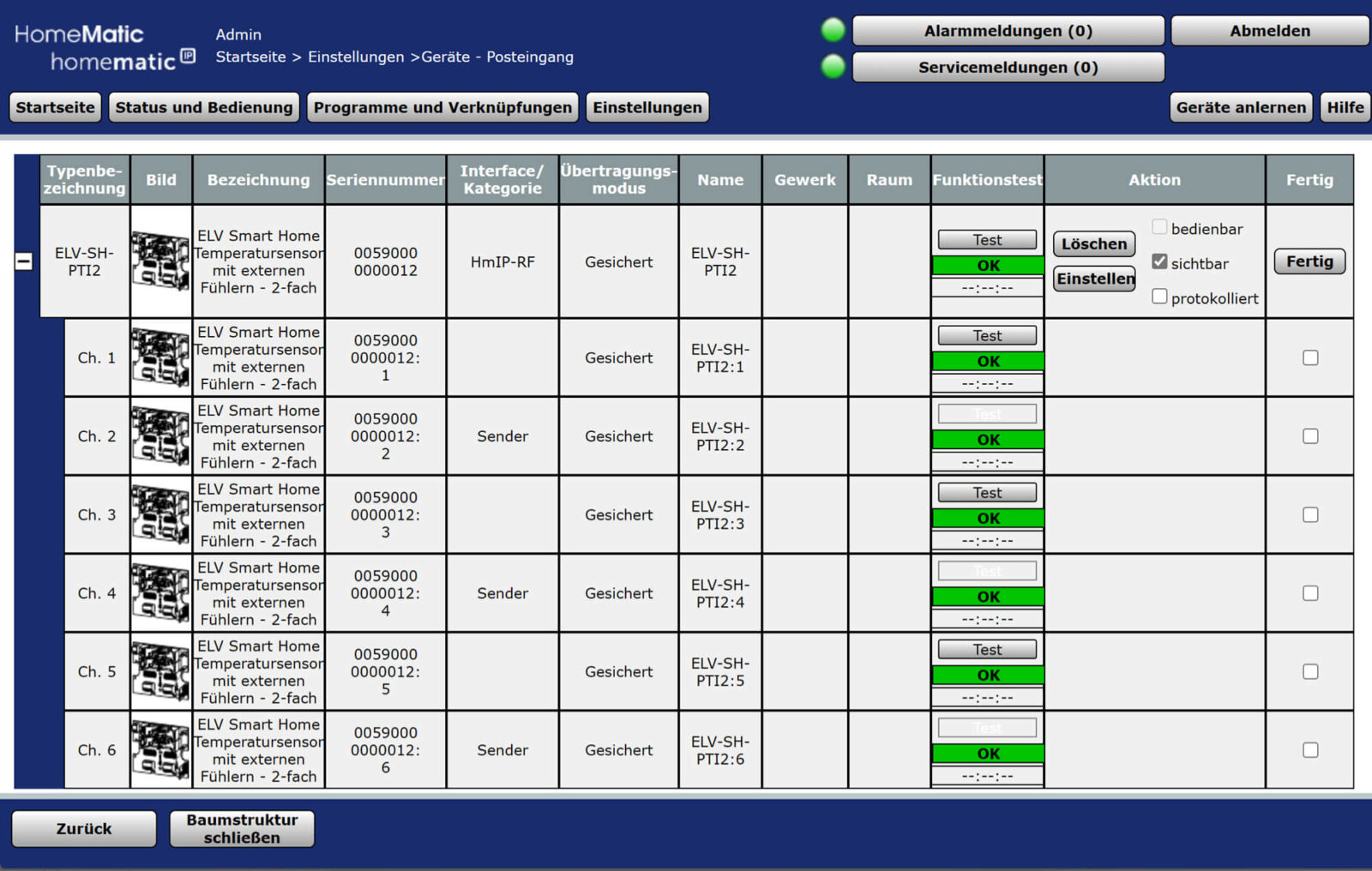Click the Ch. 6 device image

tap(160, 750)
